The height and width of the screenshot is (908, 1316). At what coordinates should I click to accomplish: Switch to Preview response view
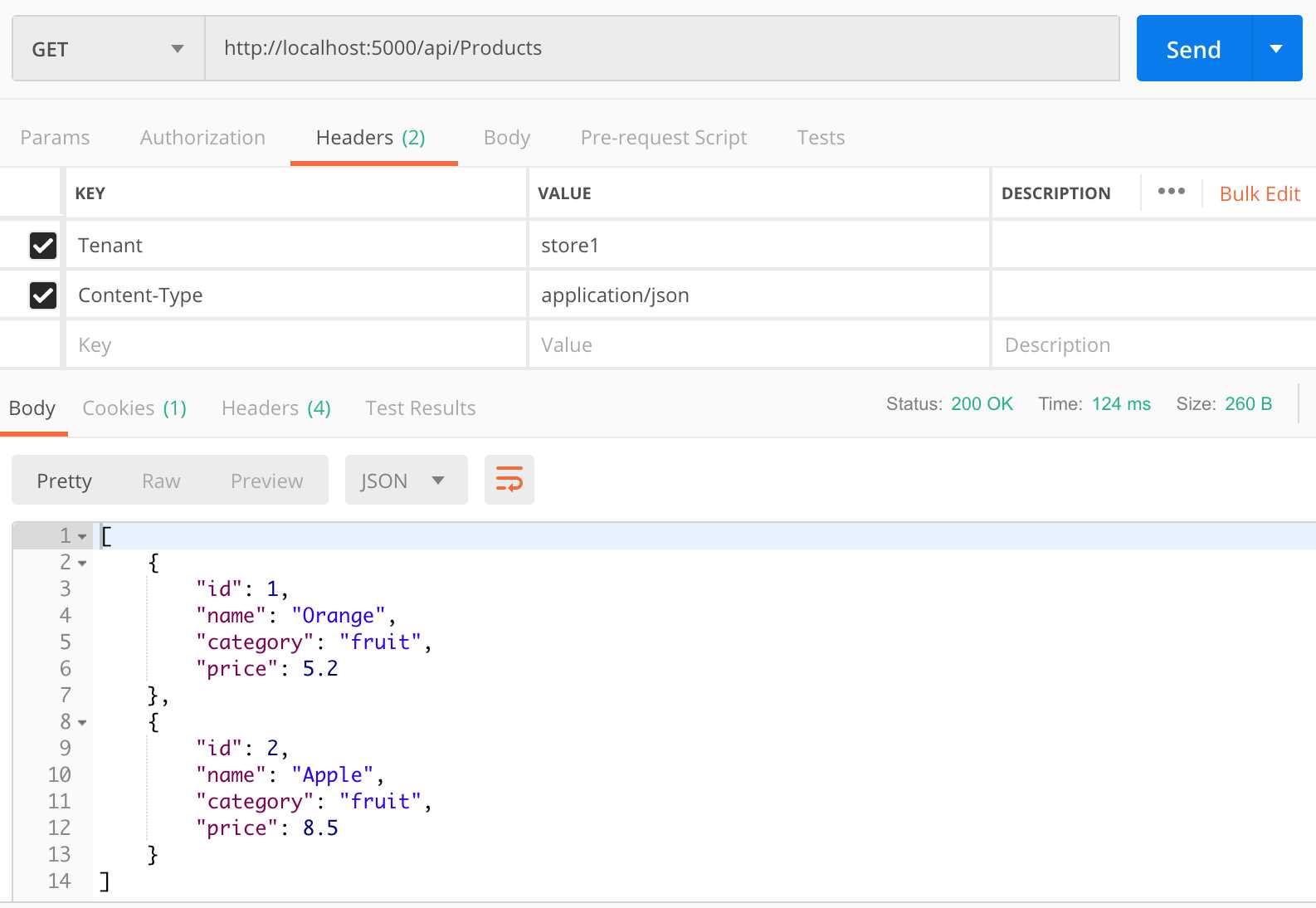267,481
